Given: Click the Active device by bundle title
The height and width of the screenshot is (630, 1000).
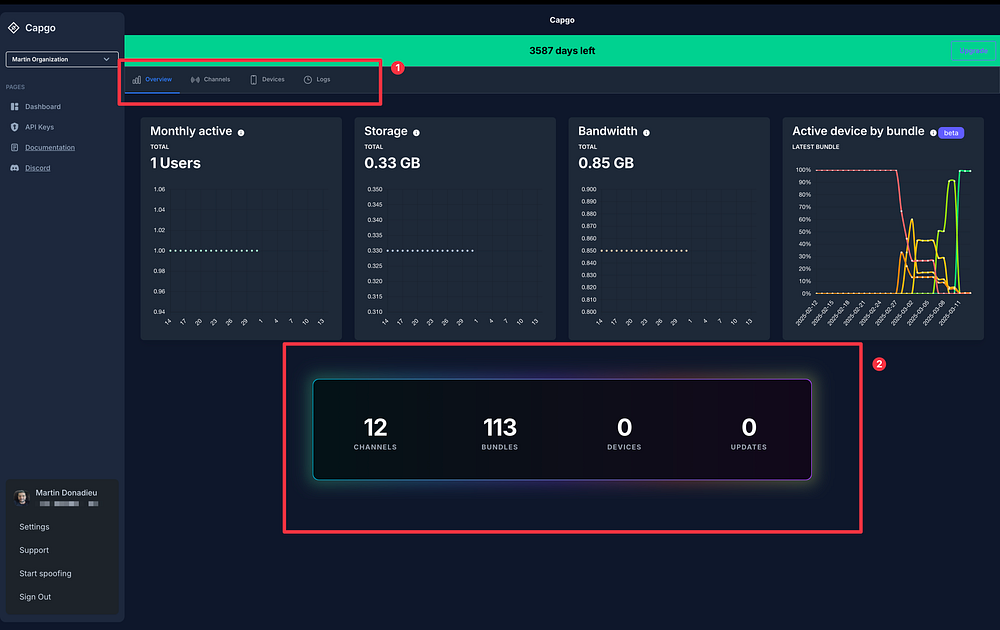Looking at the screenshot, I should (858, 131).
